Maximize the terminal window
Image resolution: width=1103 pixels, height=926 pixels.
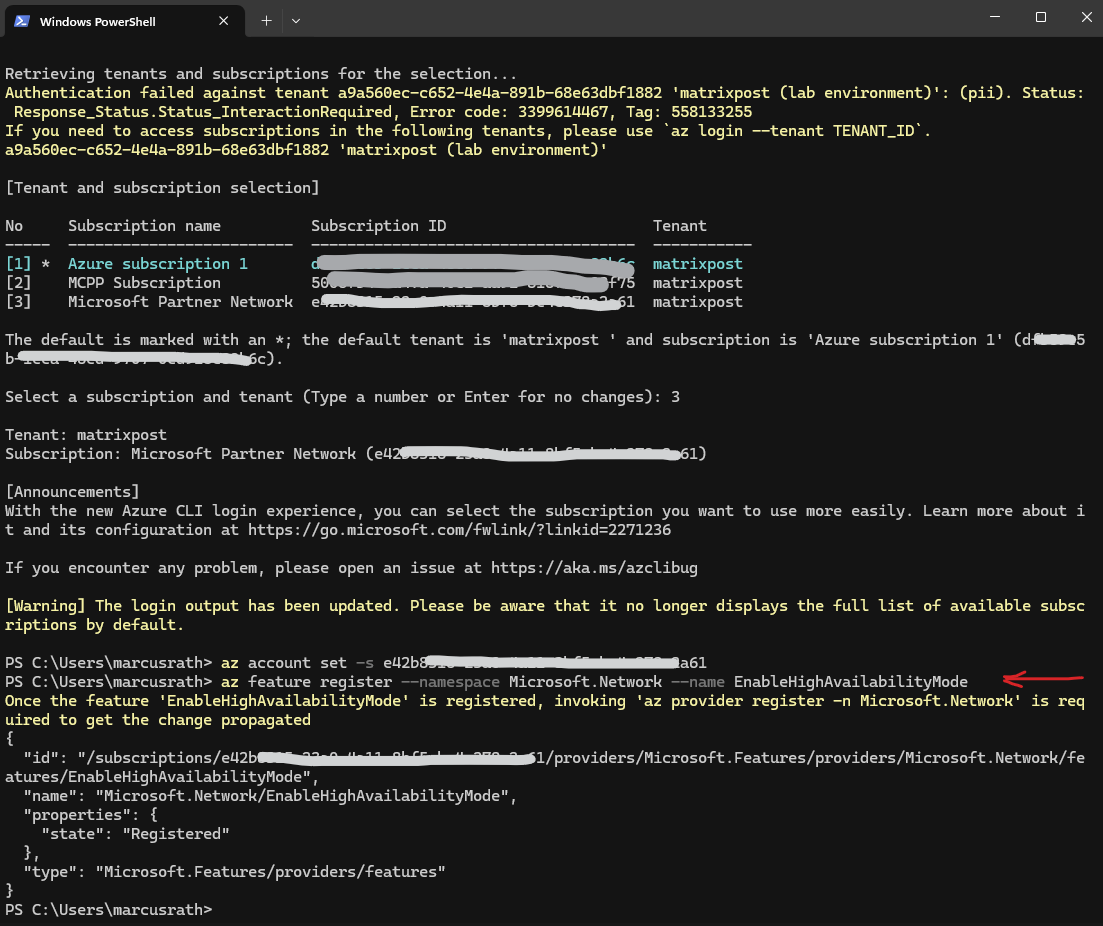(1041, 17)
